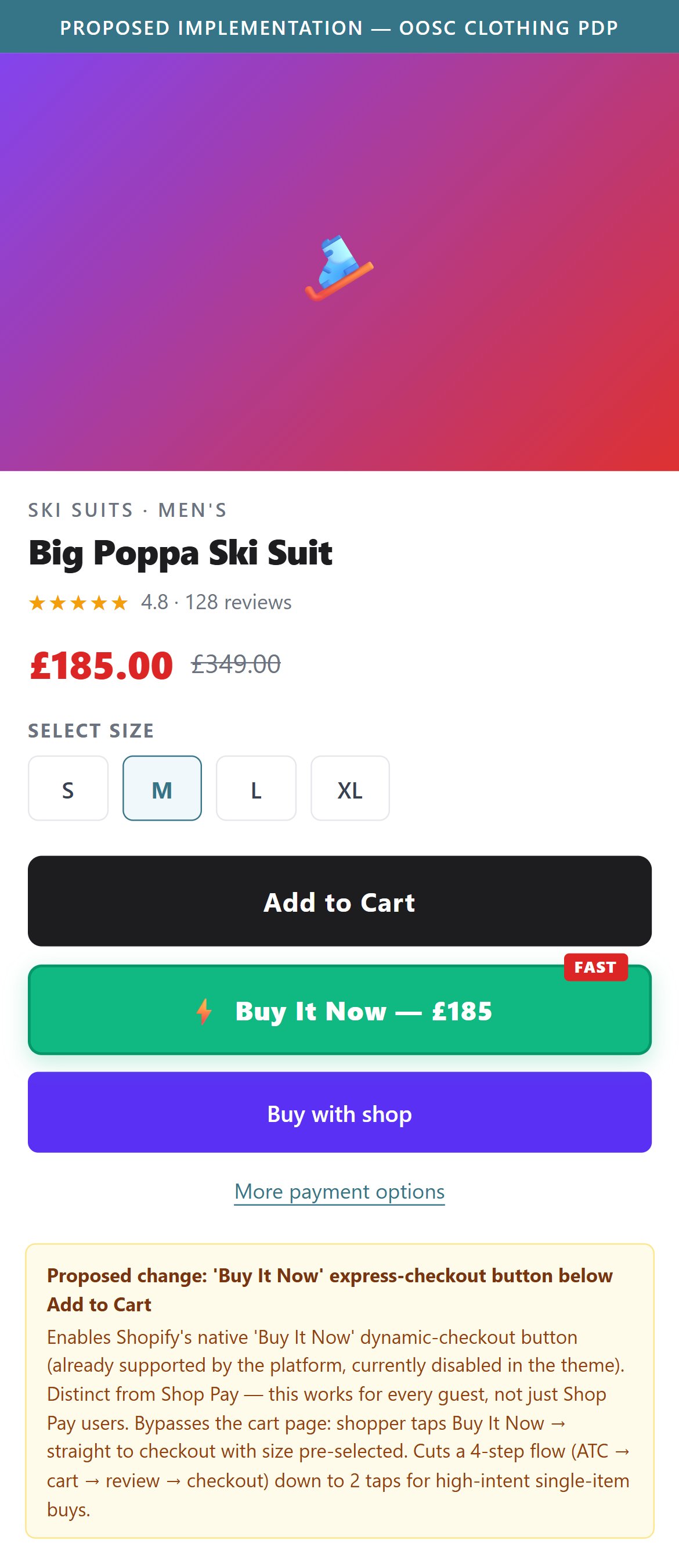Image resolution: width=679 pixels, height=1568 pixels.
Task: Select size L
Action: pos(256,788)
